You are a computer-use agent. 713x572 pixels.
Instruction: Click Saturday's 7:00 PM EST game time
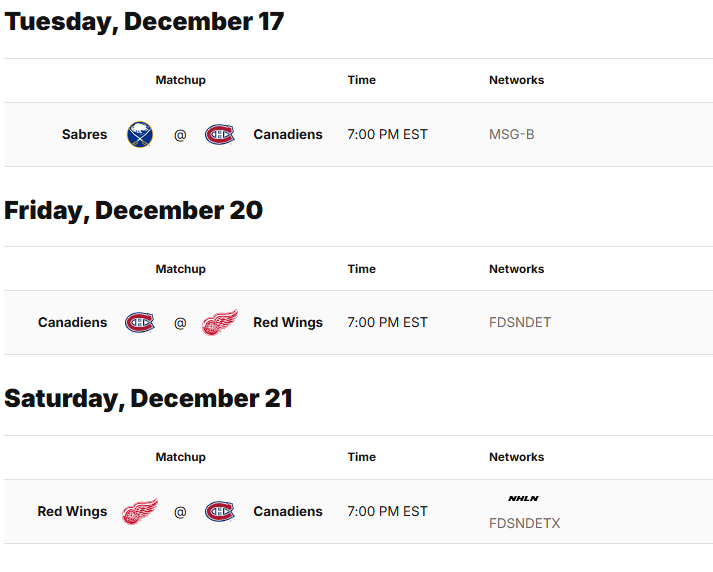[387, 511]
